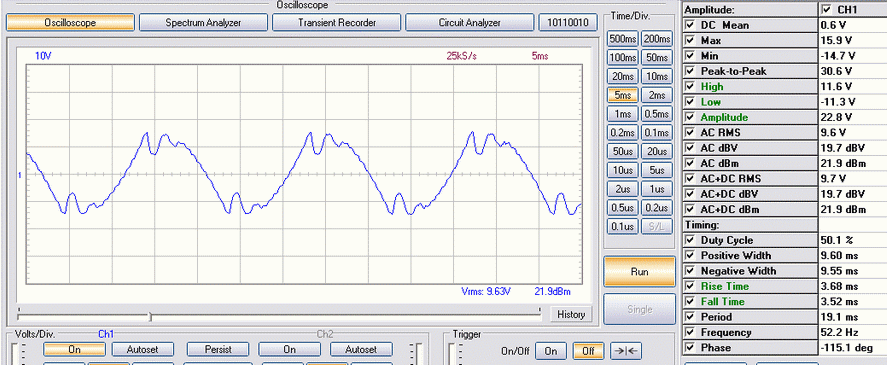
Task: Click Ch1 Autoset button
Action: (x=143, y=349)
